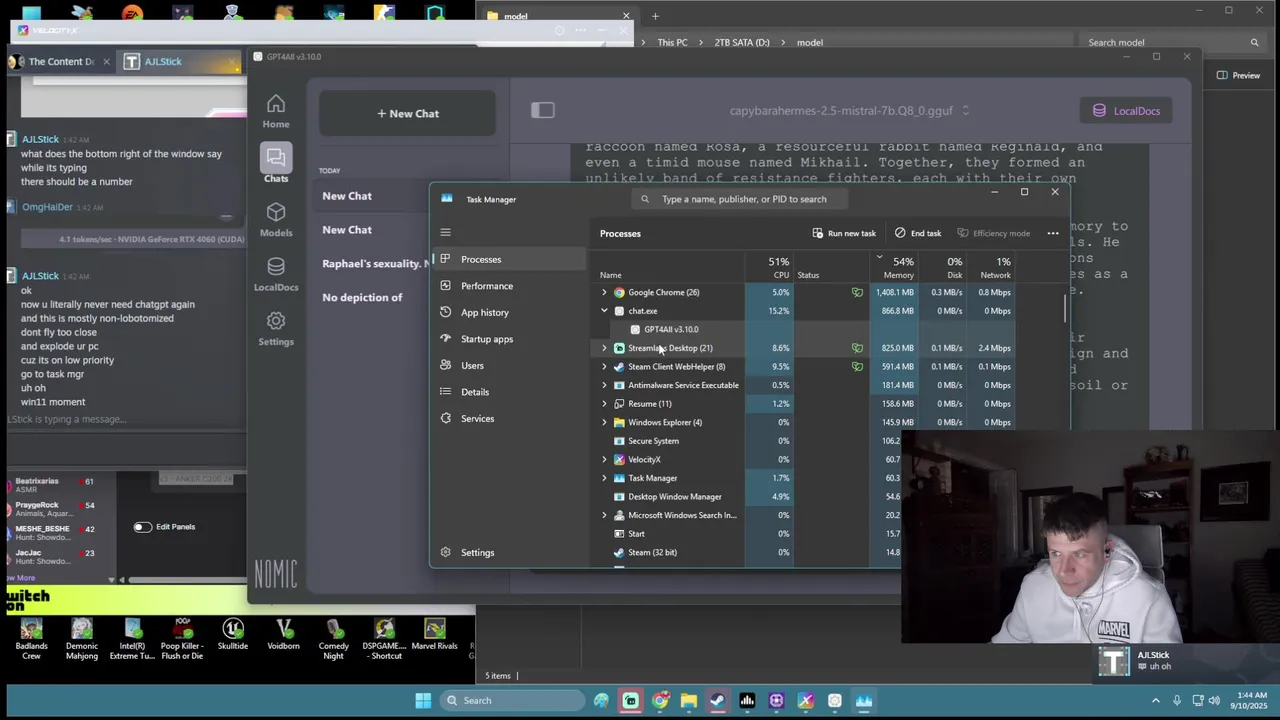
Task: Collapse chat.exe process group
Action: [604, 311]
